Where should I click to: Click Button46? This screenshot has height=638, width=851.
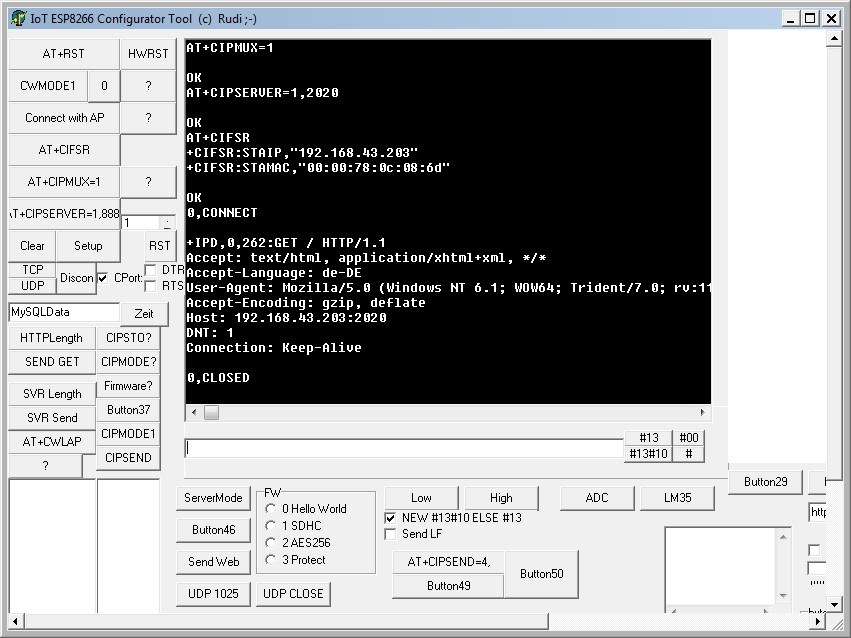click(x=213, y=530)
